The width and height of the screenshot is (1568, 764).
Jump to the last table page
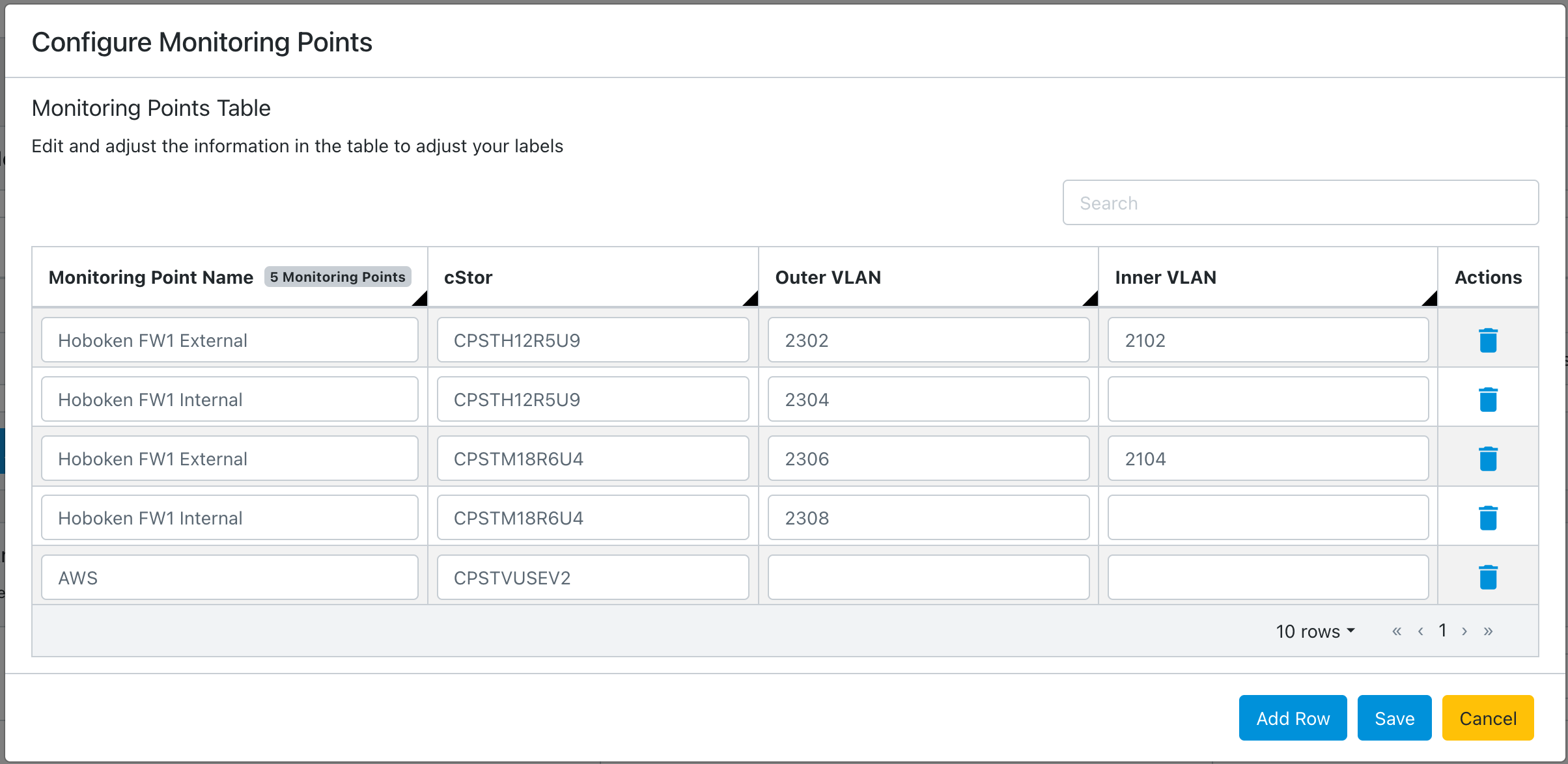click(1488, 631)
